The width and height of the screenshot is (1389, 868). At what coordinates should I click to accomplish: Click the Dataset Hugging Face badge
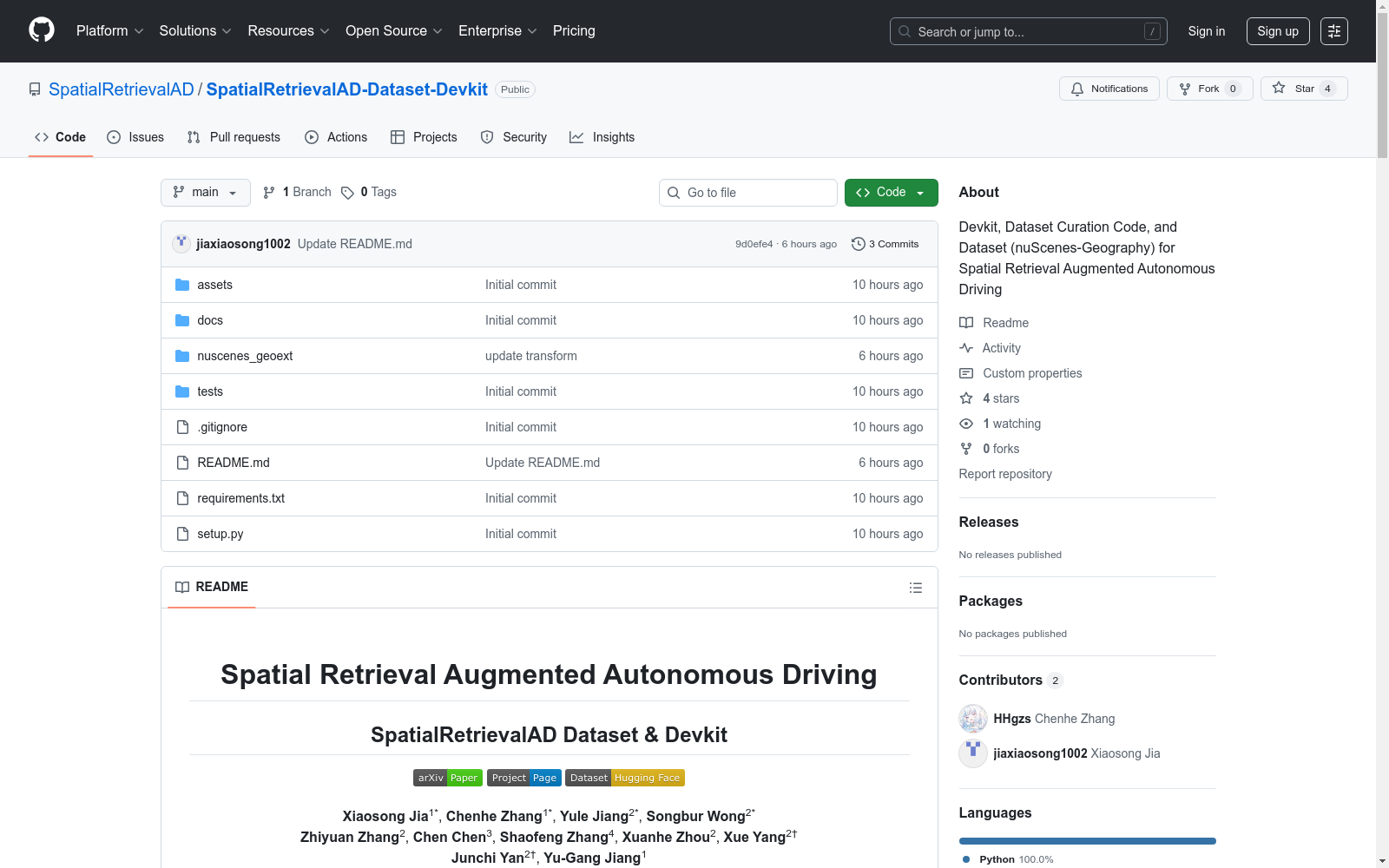625,778
